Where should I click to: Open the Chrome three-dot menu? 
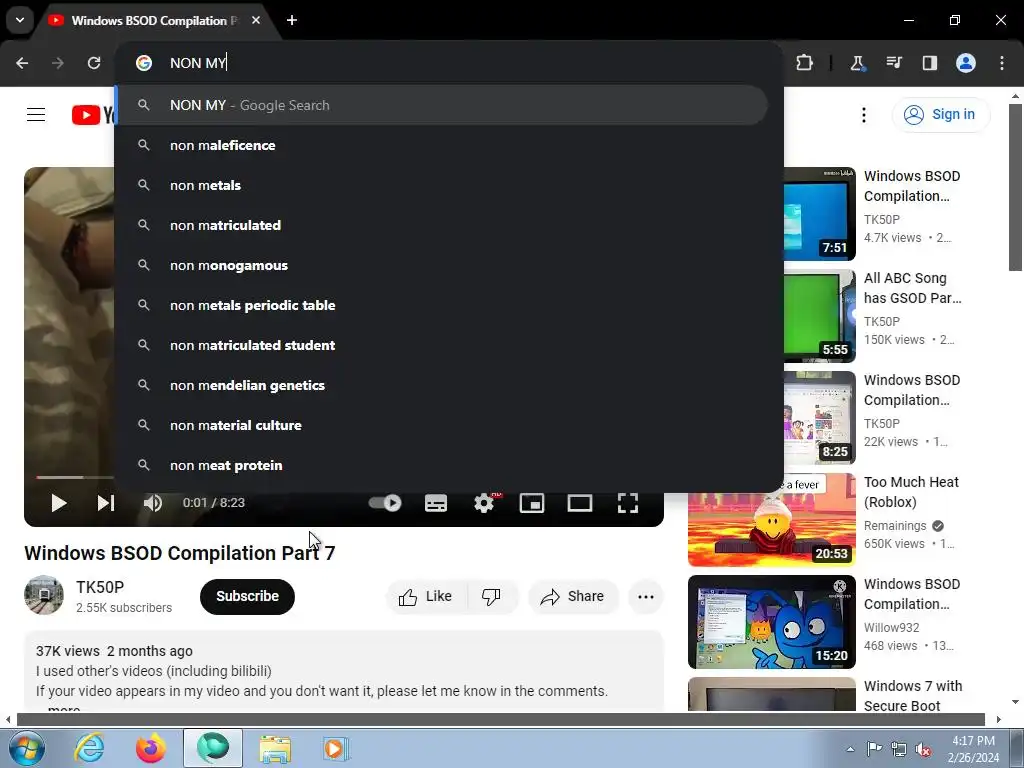[x=1002, y=63]
